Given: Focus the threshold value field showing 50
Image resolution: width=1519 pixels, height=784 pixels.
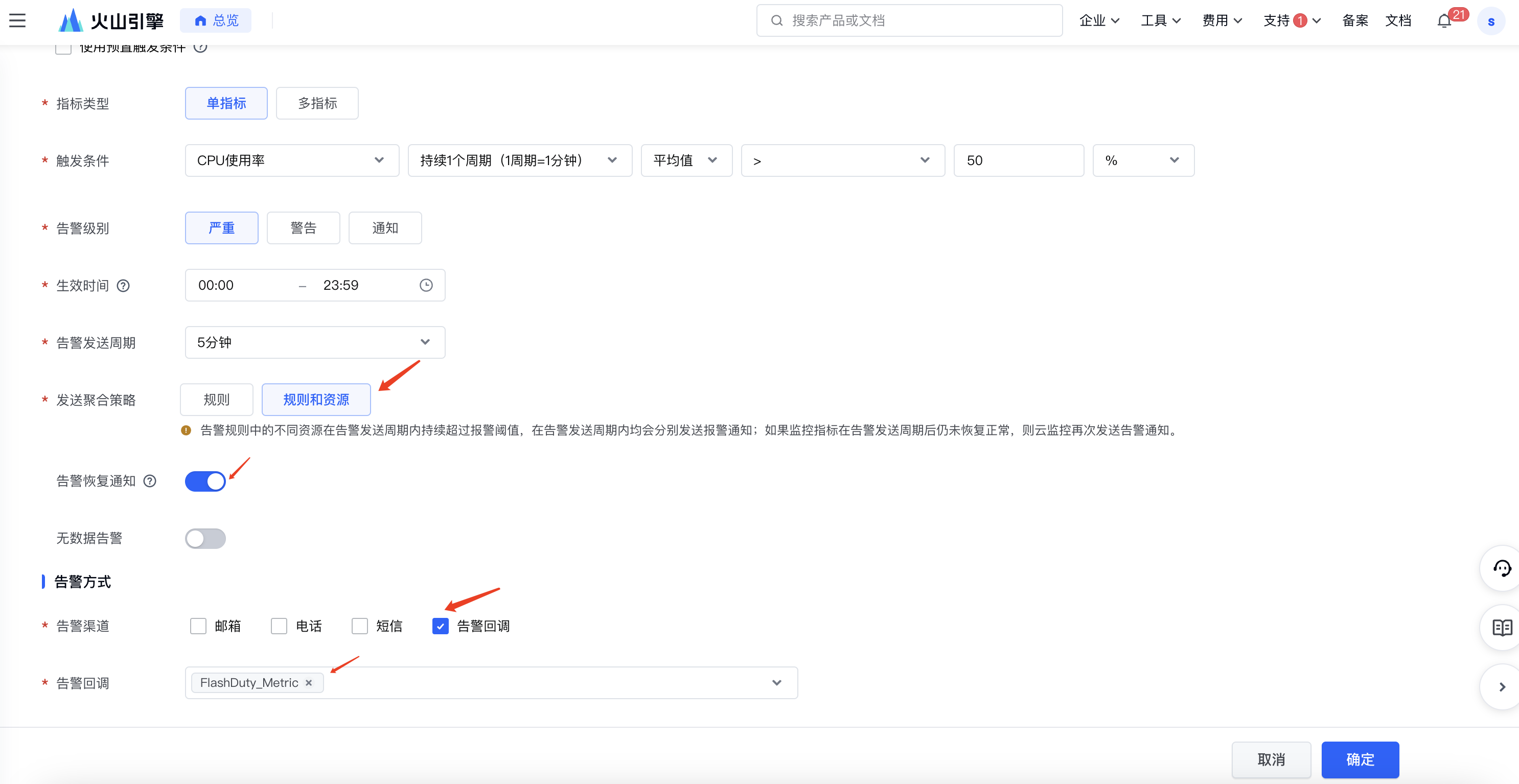Looking at the screenshot, I should (x=1018, y=160).
